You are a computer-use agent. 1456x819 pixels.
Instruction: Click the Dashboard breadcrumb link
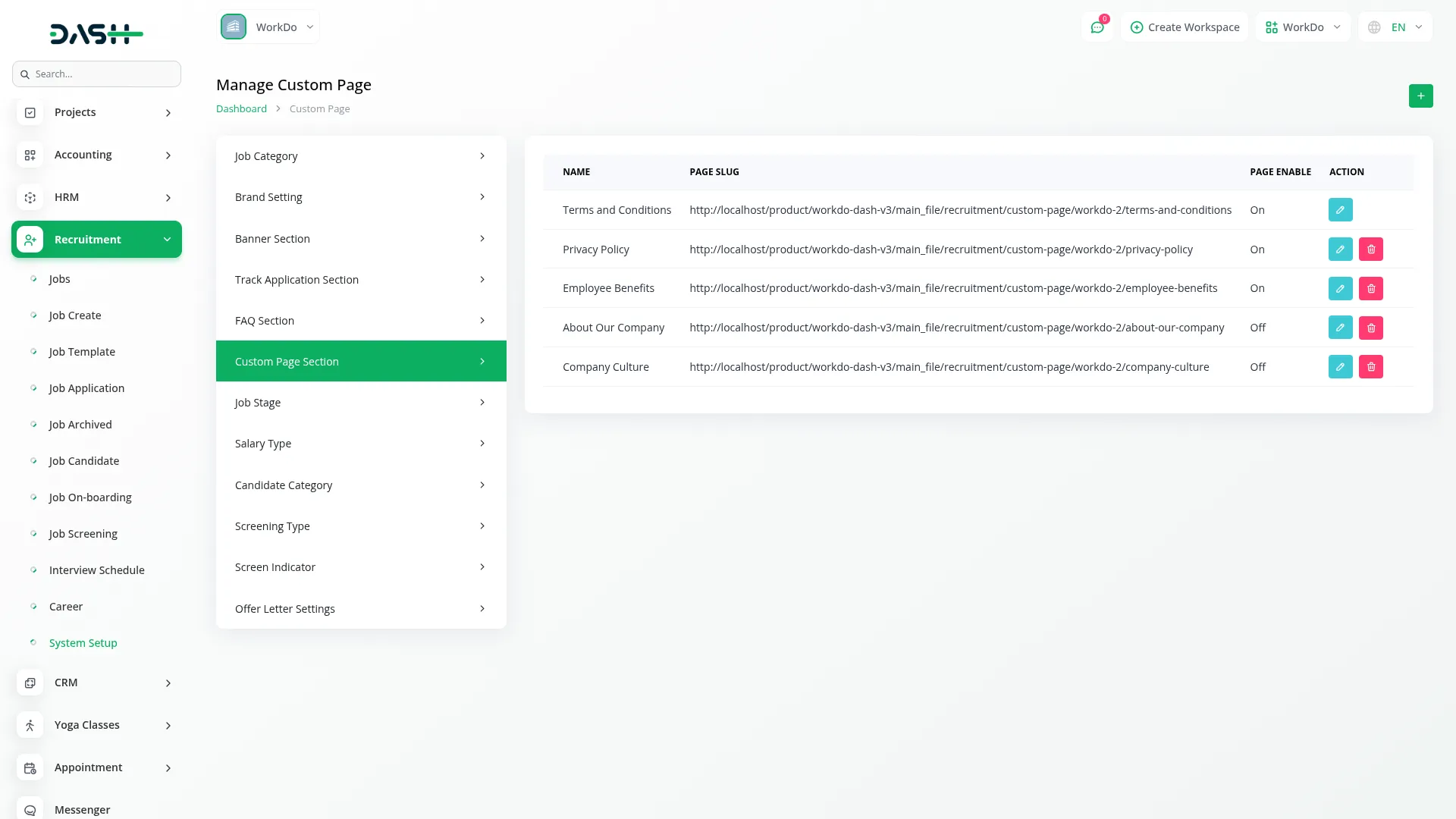[x=241, y=108]
